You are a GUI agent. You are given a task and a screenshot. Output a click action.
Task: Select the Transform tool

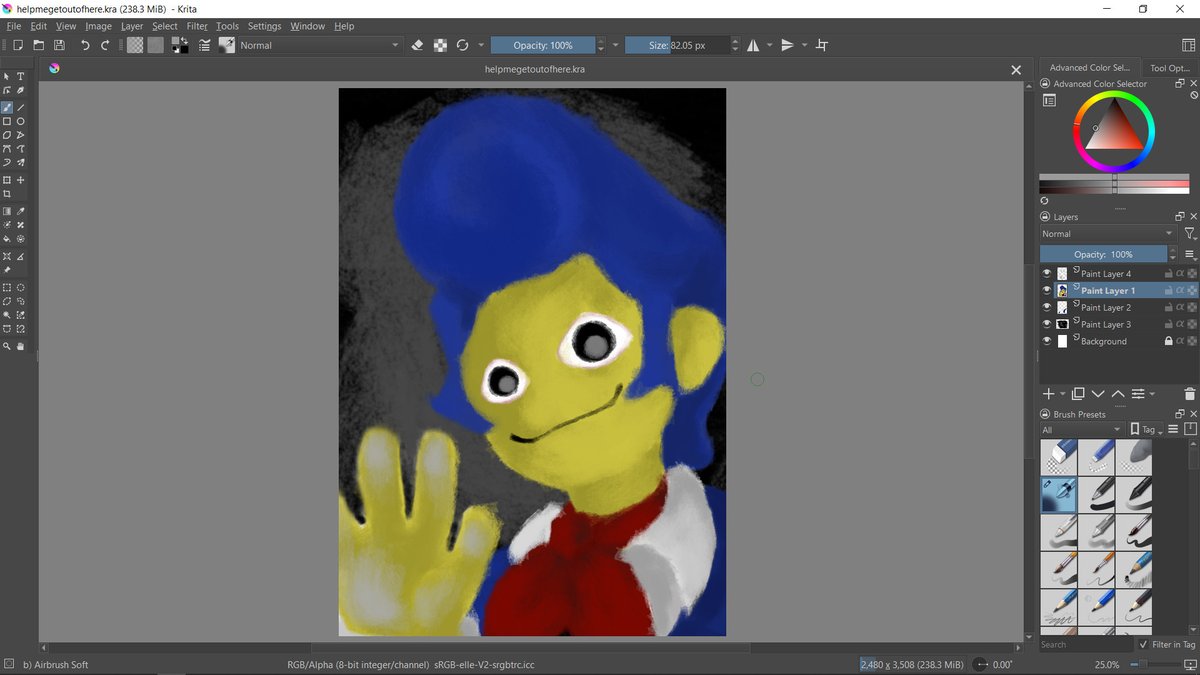click(7, 180)
